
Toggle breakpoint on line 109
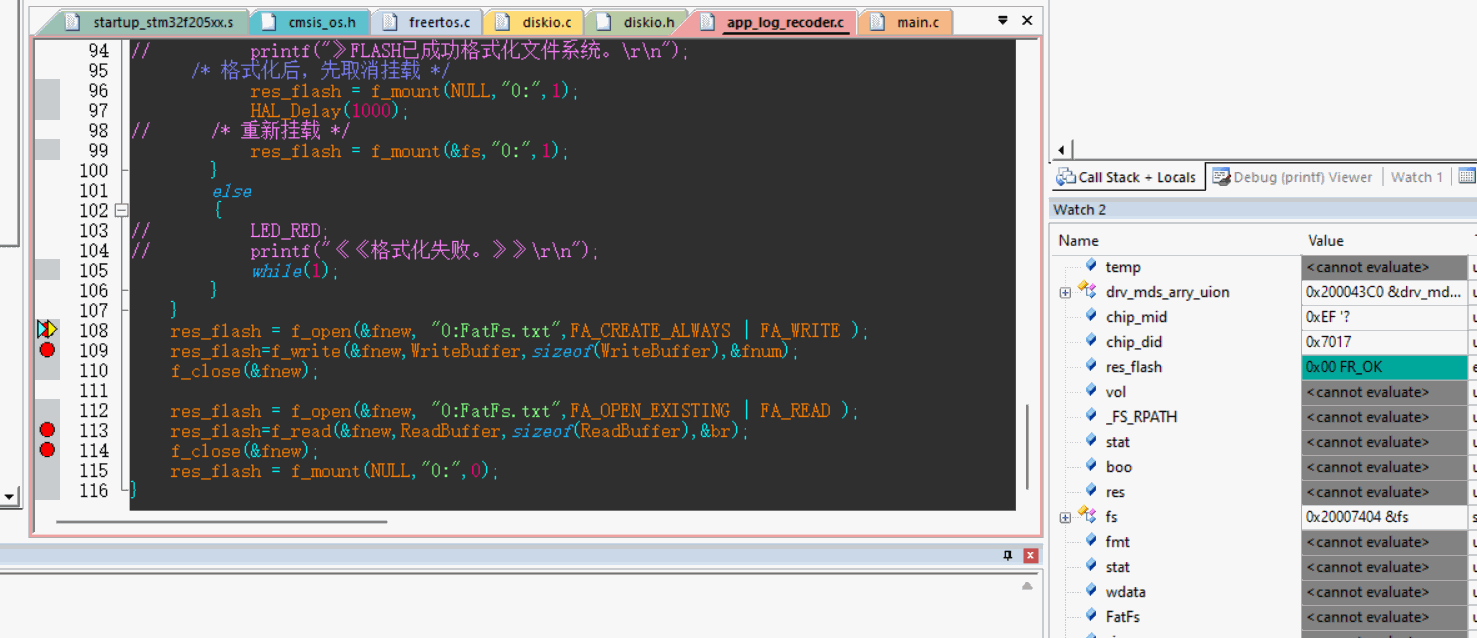click(47, 349)
